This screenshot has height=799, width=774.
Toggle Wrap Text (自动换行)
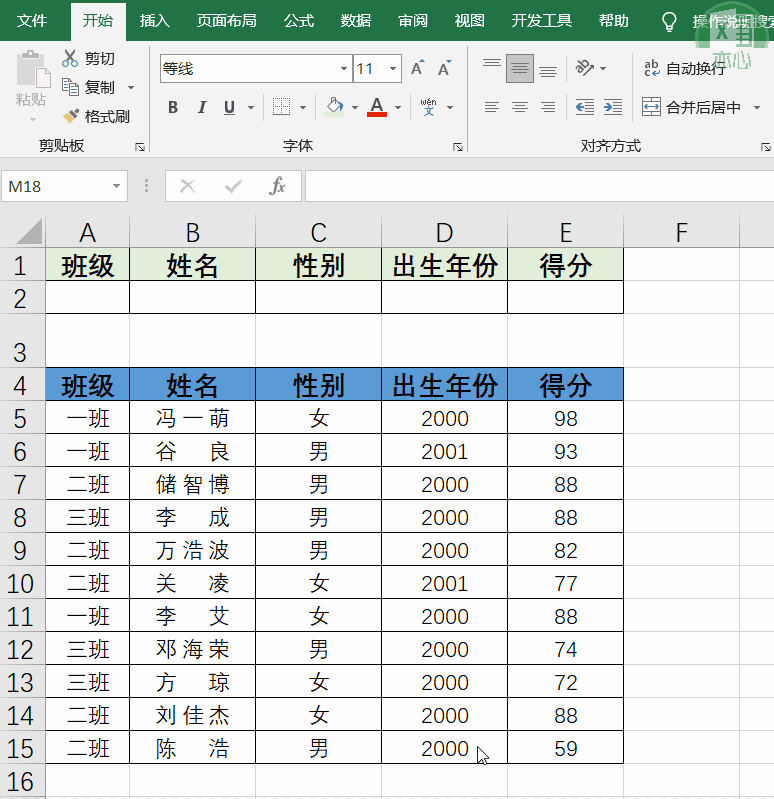(684, 68)
